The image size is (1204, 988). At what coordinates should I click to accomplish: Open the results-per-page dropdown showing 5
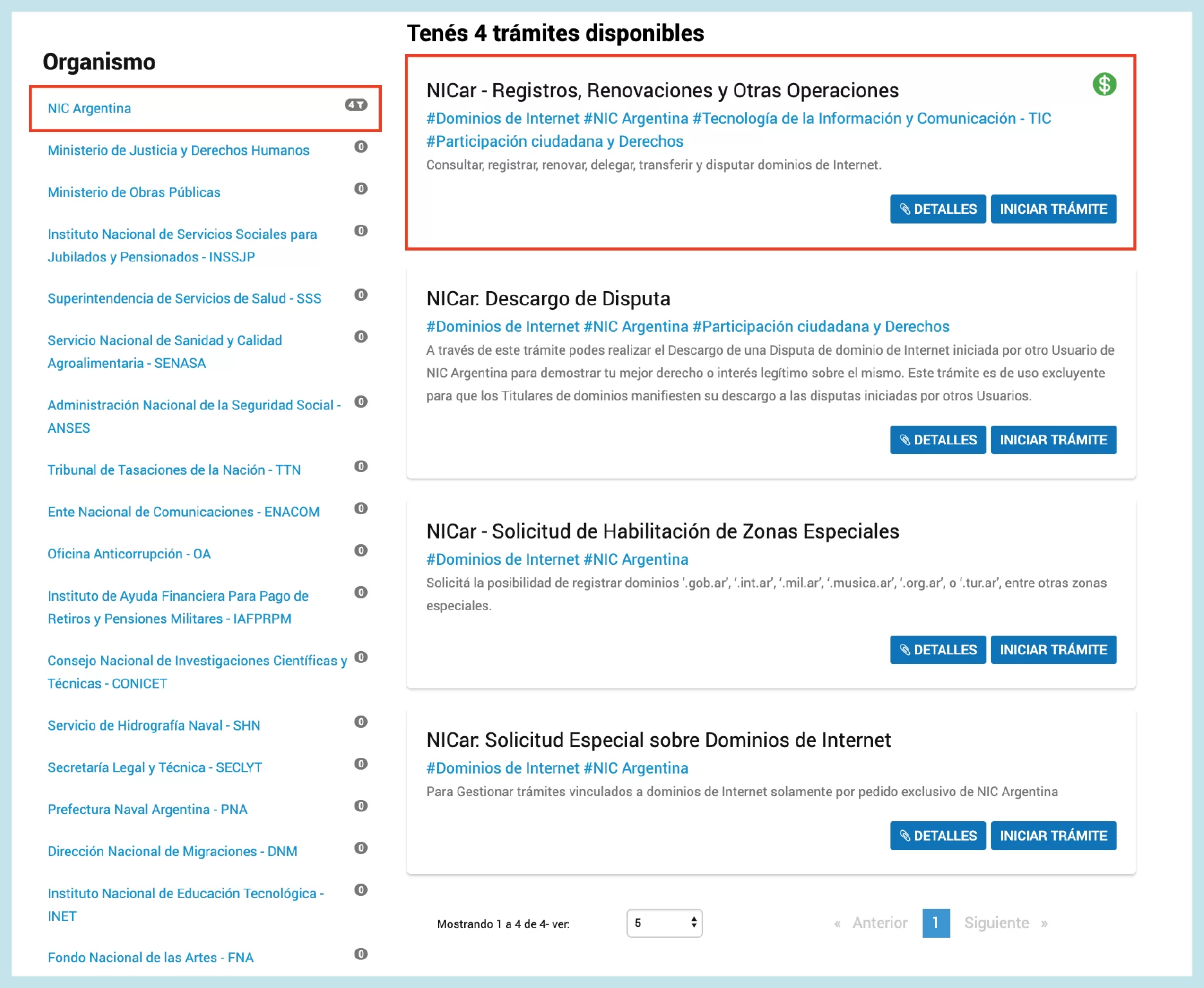tap(664, 923)
